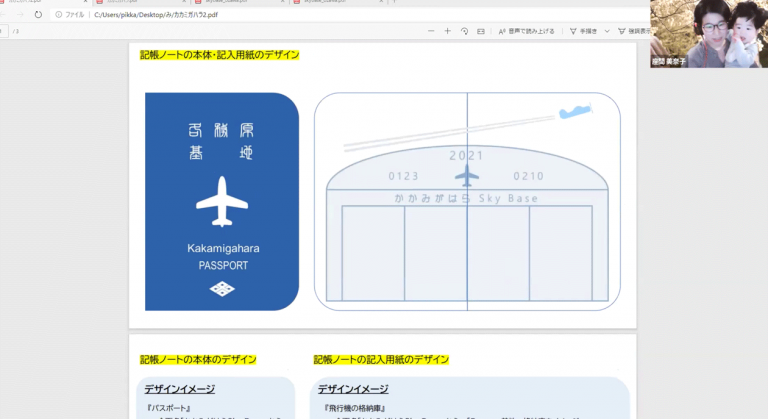The height and width of the screenshot is (419, 768).
Task: Click the white airplane icon on the passport
Action: pyautogui.click(x=222, y=201)
